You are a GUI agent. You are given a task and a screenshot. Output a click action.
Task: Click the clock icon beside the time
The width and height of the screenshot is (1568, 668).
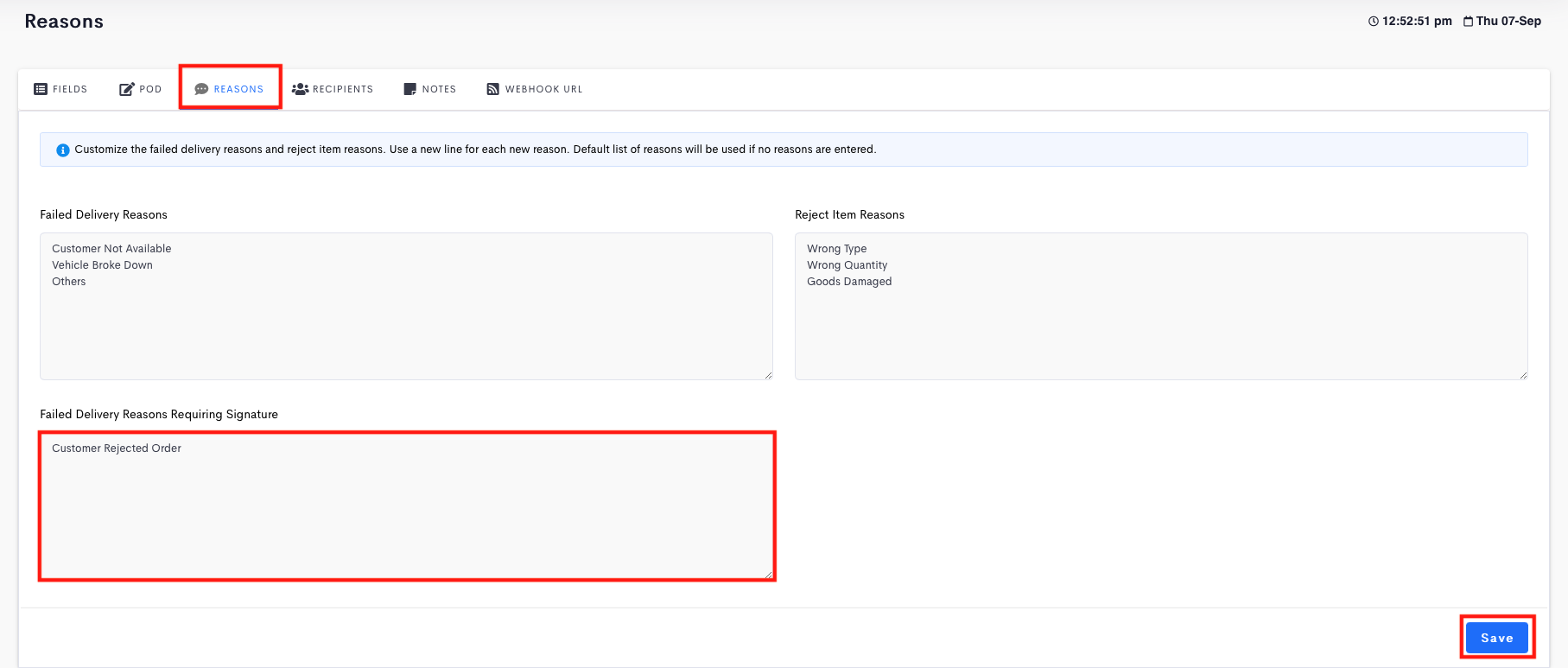pos(1374,22)
